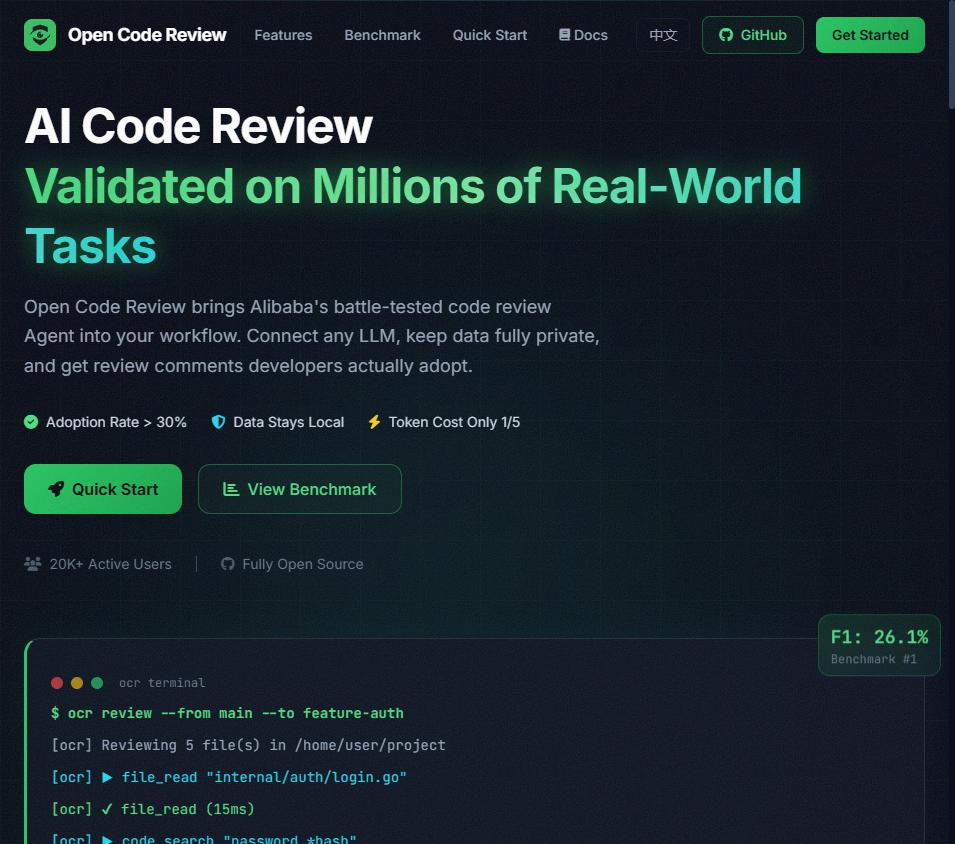Screen dimensions: 955x844
Task: Switch language to 中文
Action: 663,35
